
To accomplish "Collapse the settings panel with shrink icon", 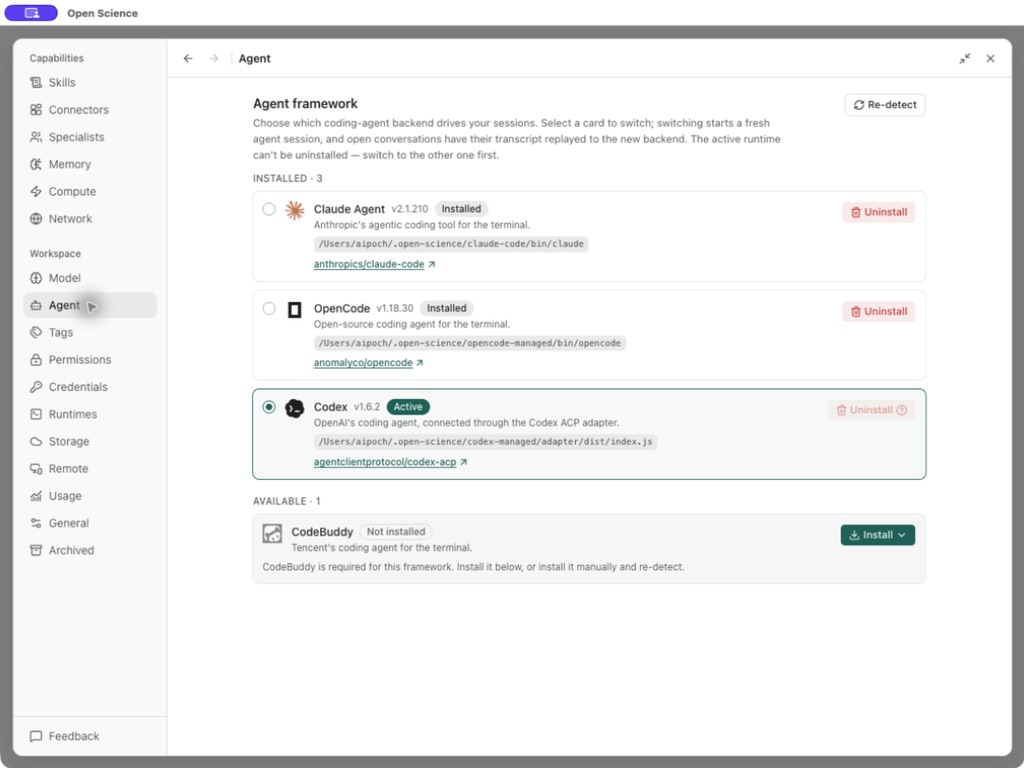I will pos(965,59).
